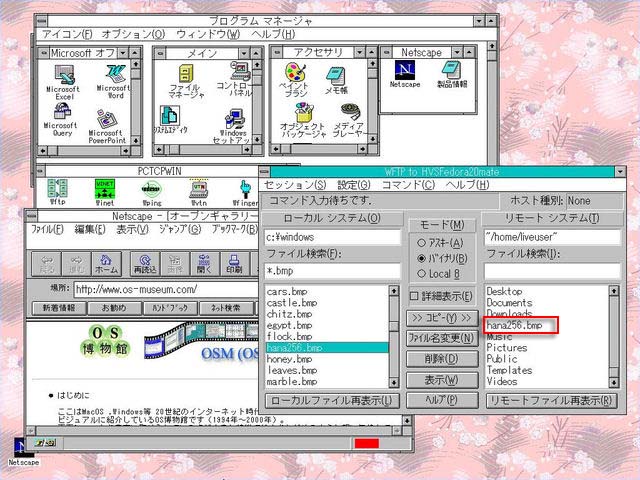Click the ファイル名変更(N) rename button
This screenshot has width=640, height=480.
[x=442, y=338]
